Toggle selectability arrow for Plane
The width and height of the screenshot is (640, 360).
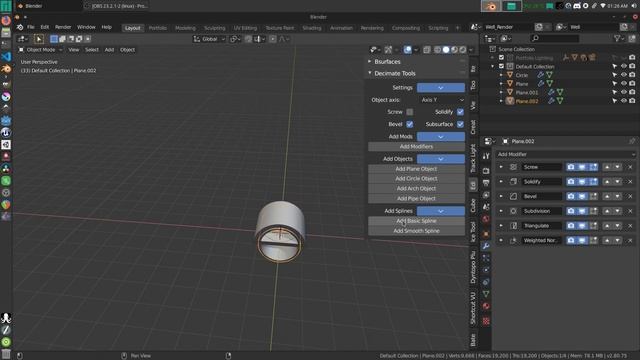(x=615, y=84)
